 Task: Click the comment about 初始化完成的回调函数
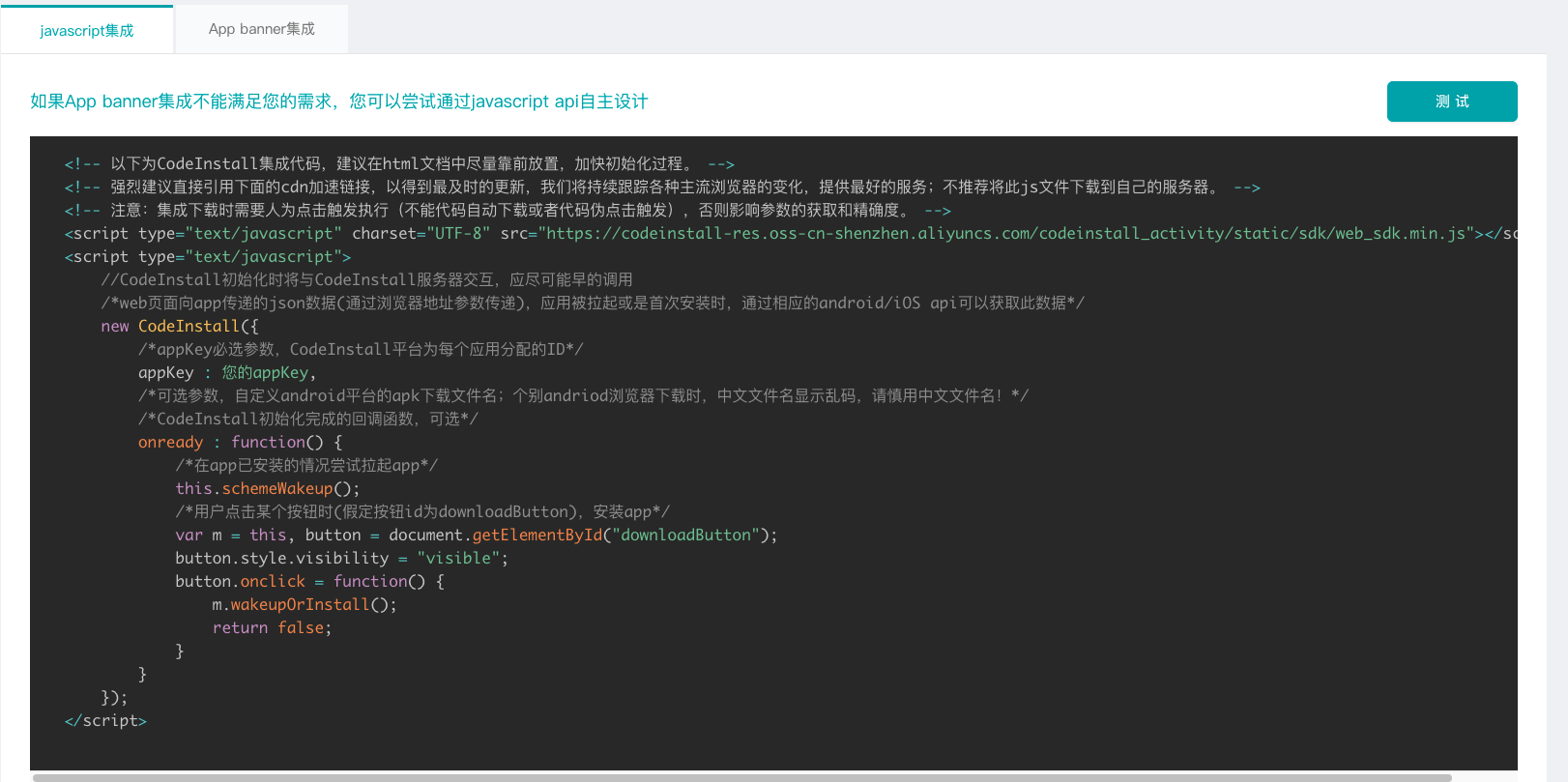point(308,419)
